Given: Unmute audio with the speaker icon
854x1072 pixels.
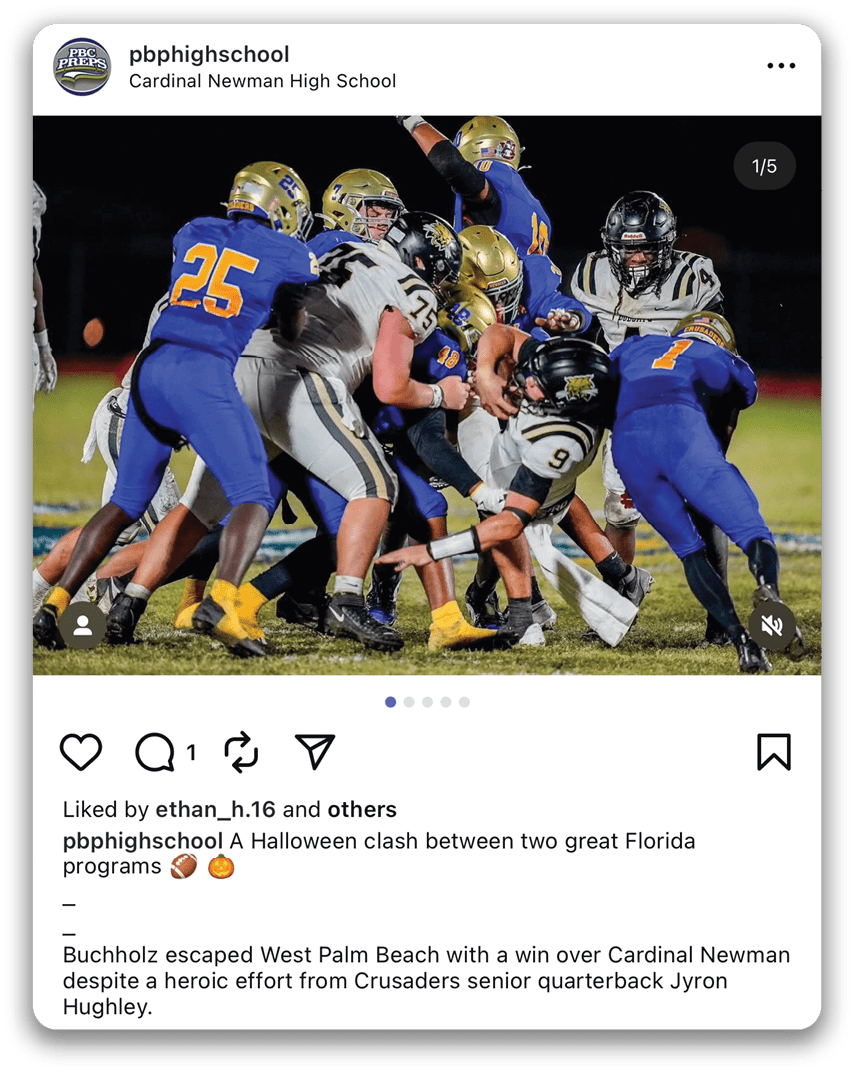Looking at the screenshot, I should (x=772, y=625).
